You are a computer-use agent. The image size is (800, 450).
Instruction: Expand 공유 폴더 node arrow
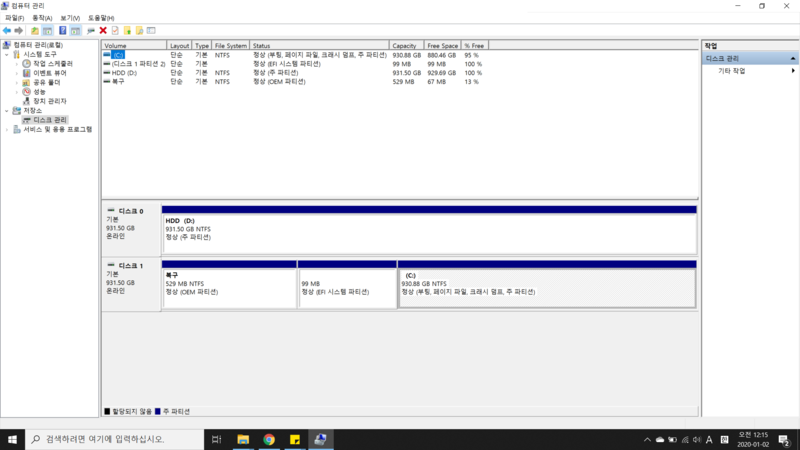point(17,82)
